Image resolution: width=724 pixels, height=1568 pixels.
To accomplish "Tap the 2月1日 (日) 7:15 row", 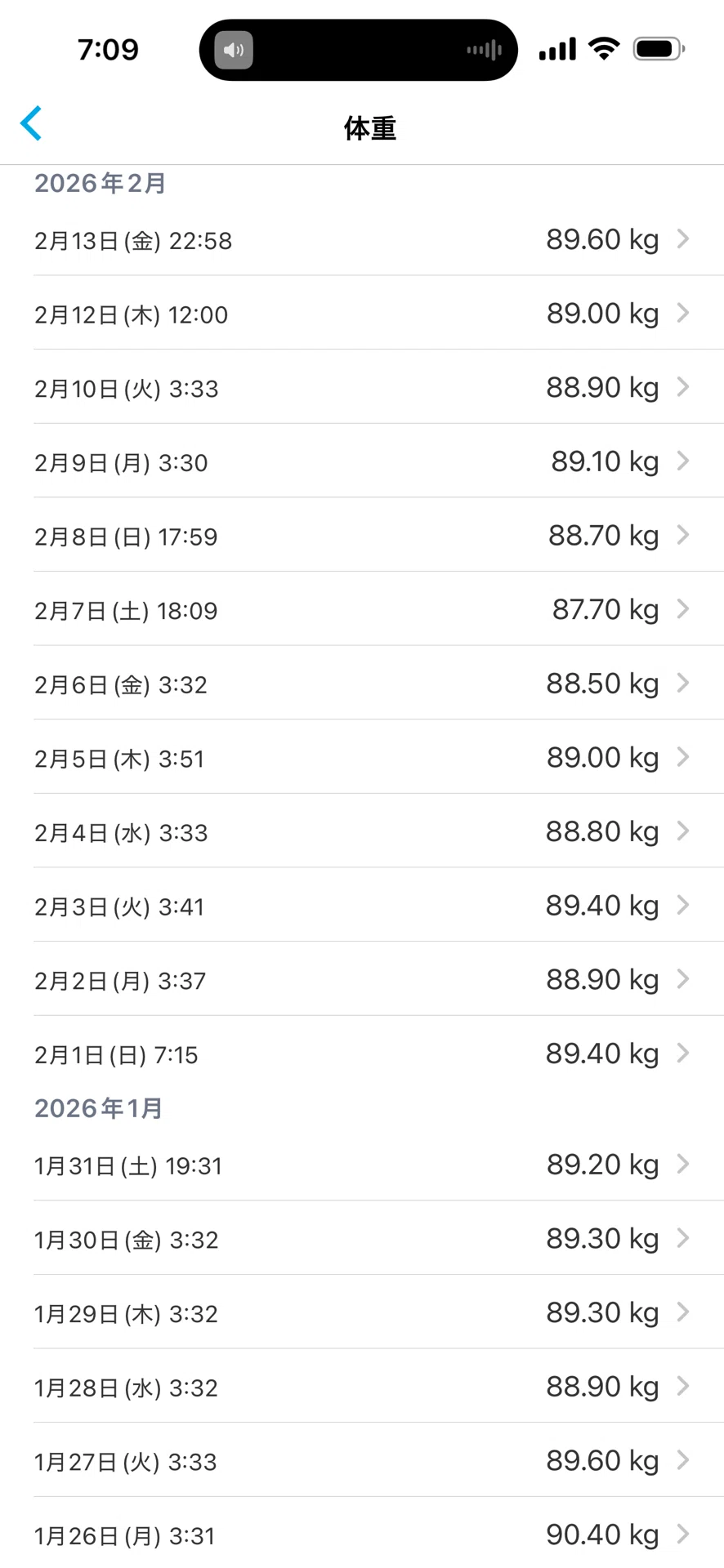I will click(x=378, y=1053).
